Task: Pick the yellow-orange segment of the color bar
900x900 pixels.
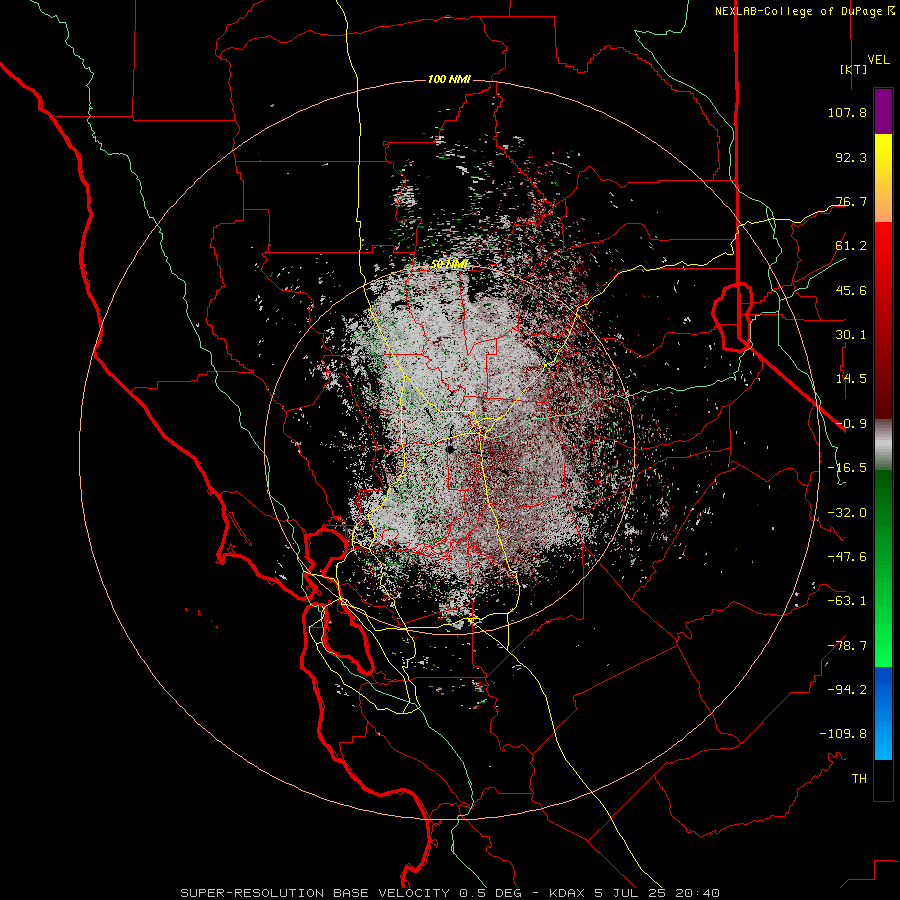Action: click(x=883, y=178)
